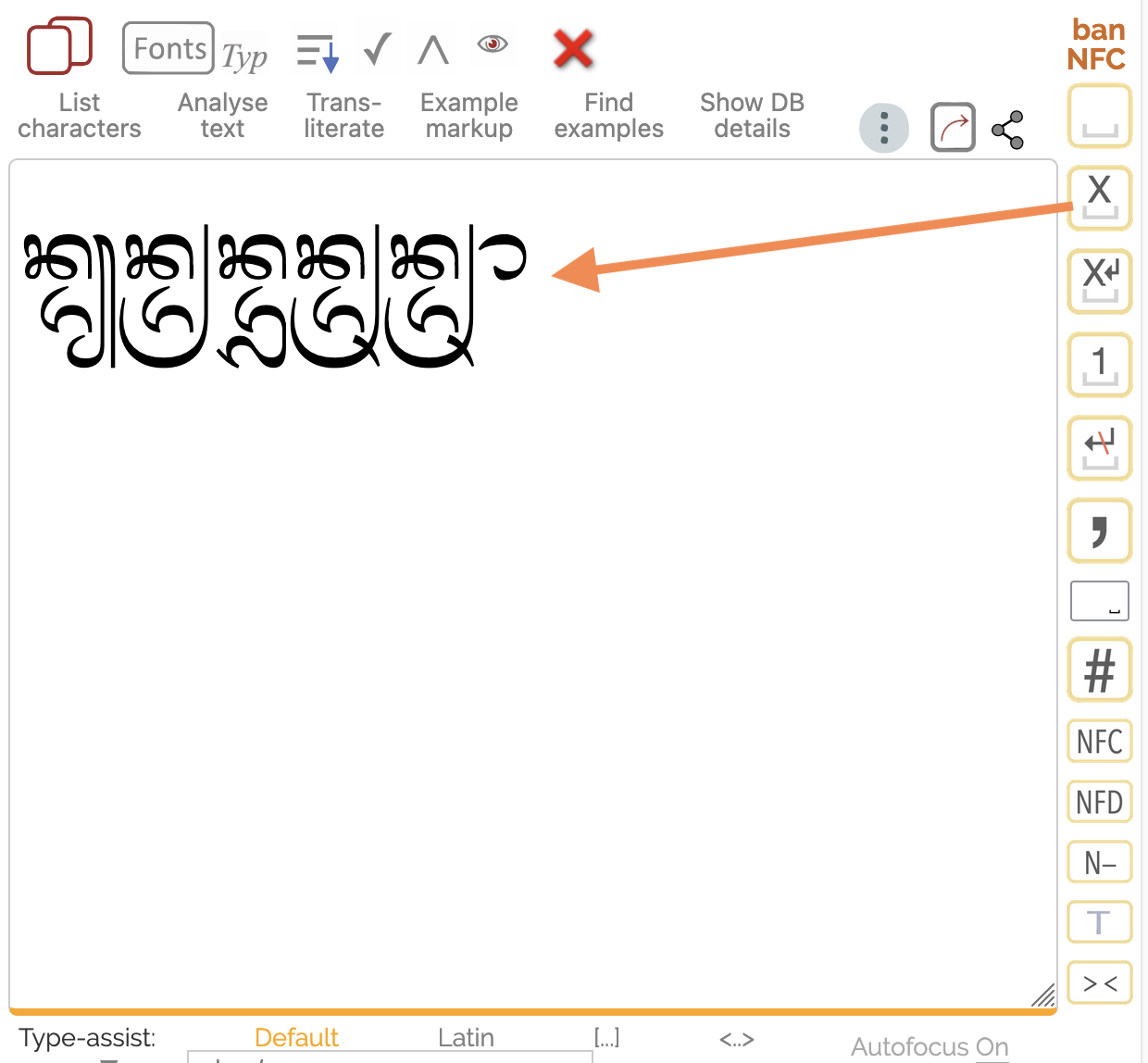Select the Default type-assist tab
The width and height of the screenshot is (1148, 1063).
click(x=296, y=1038)
